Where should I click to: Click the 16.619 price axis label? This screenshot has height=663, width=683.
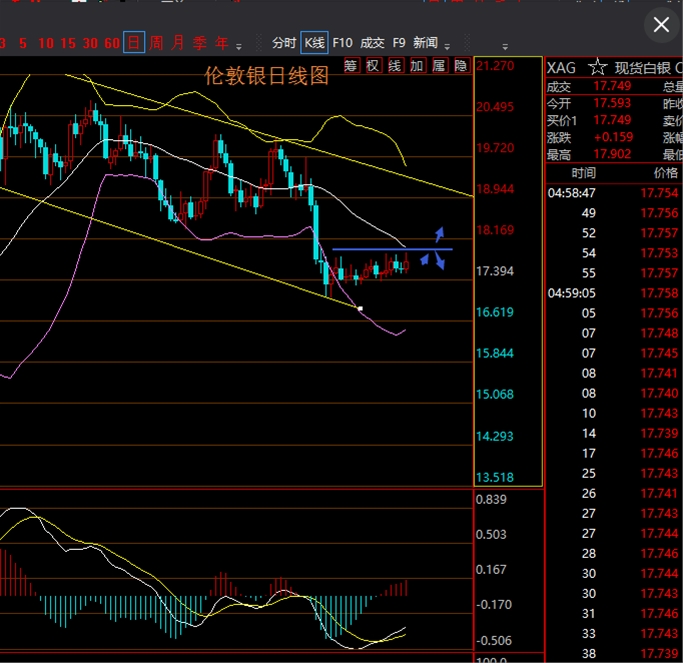pos(495,312)
